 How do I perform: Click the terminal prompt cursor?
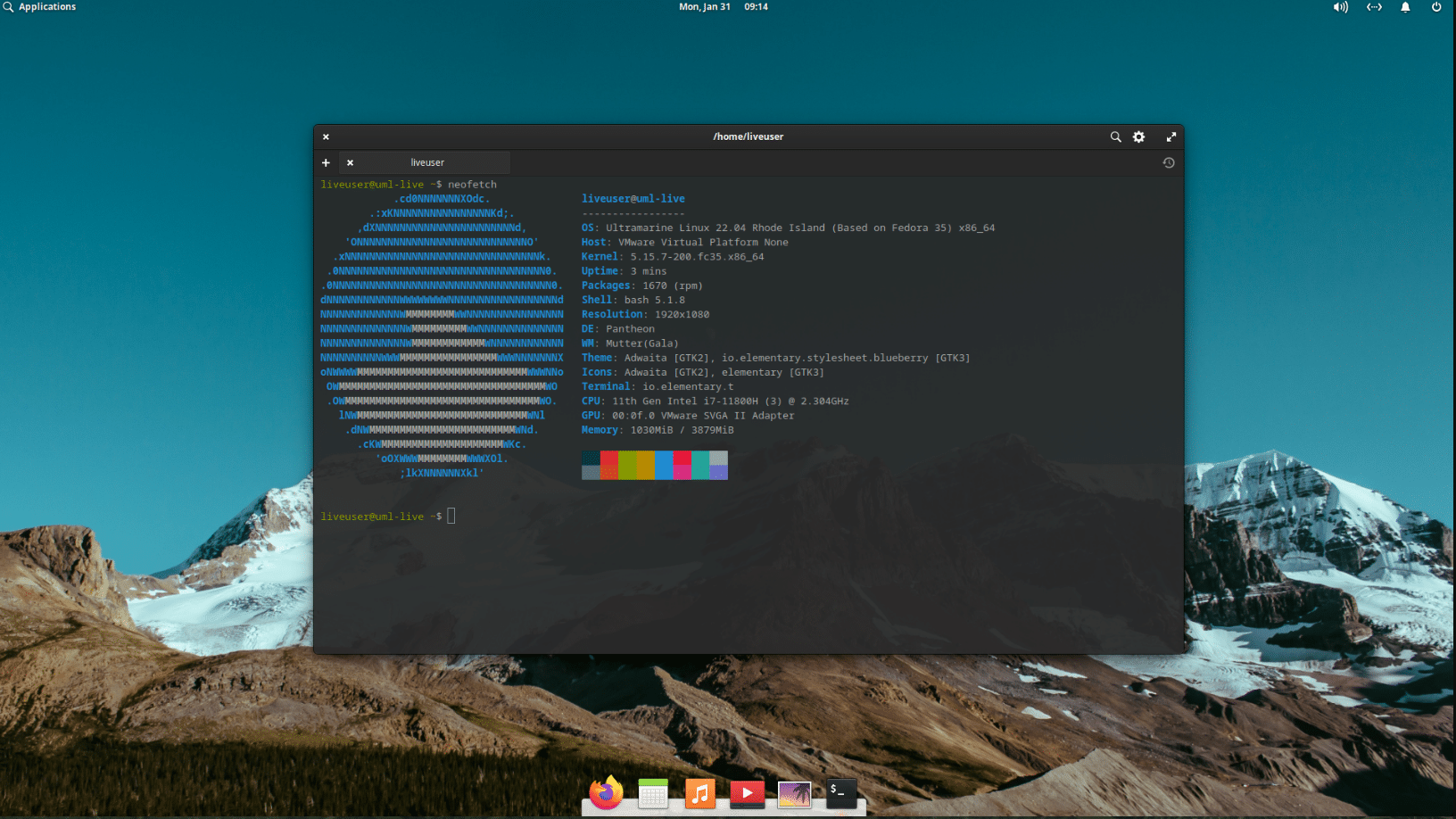451,516
